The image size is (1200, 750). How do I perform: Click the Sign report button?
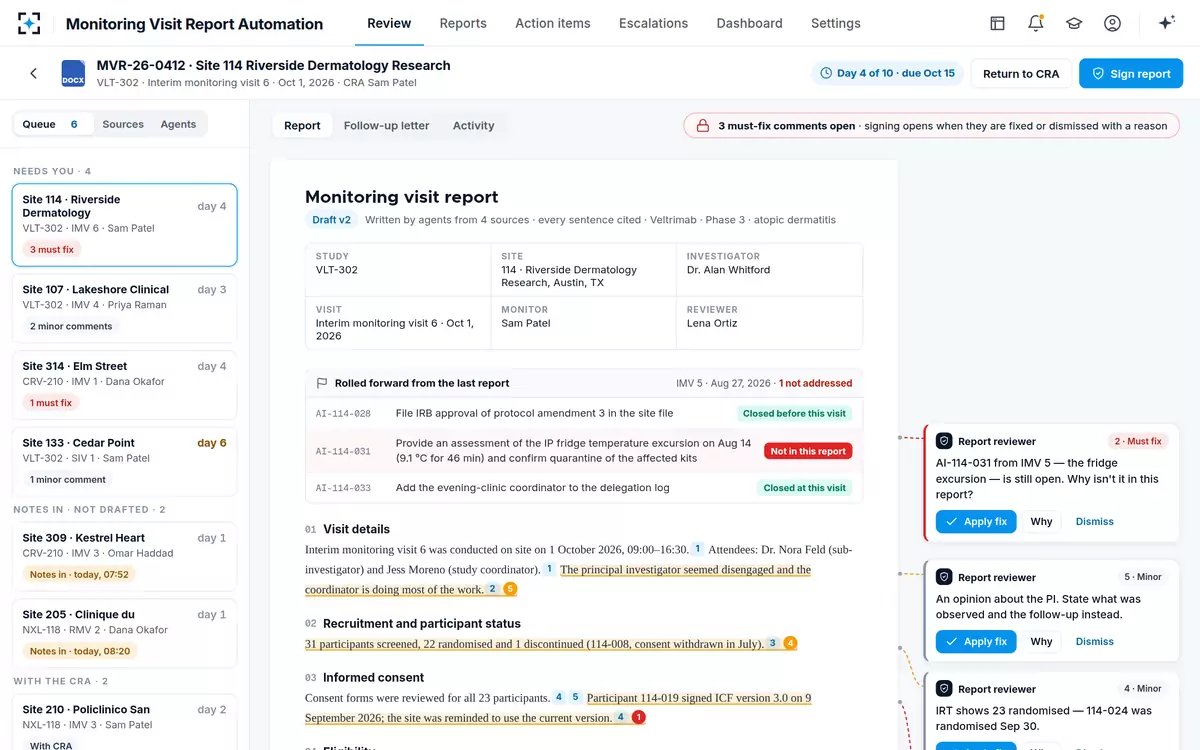(x=1131, y=73)
